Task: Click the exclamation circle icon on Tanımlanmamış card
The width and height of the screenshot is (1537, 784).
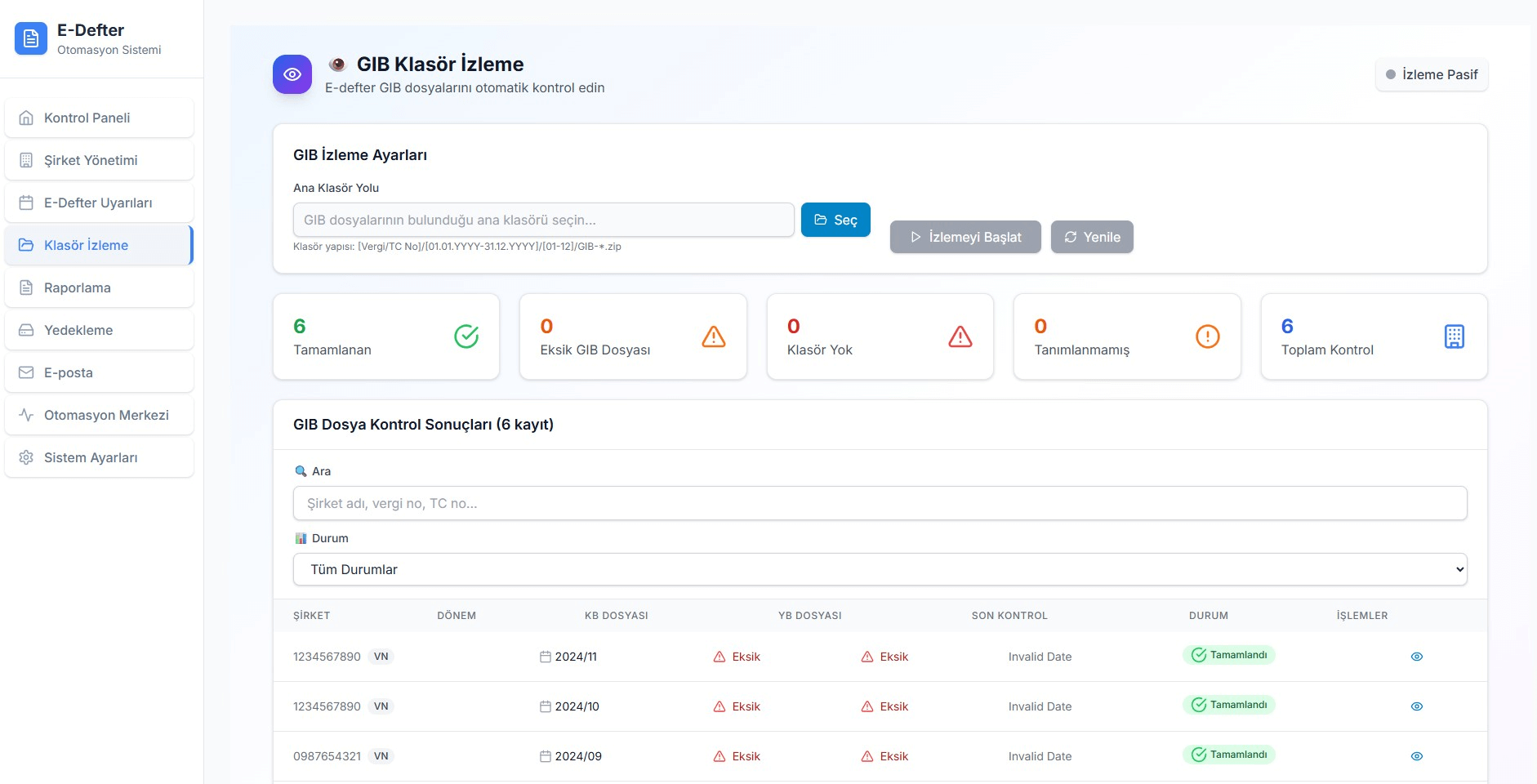Action: 1207,336
